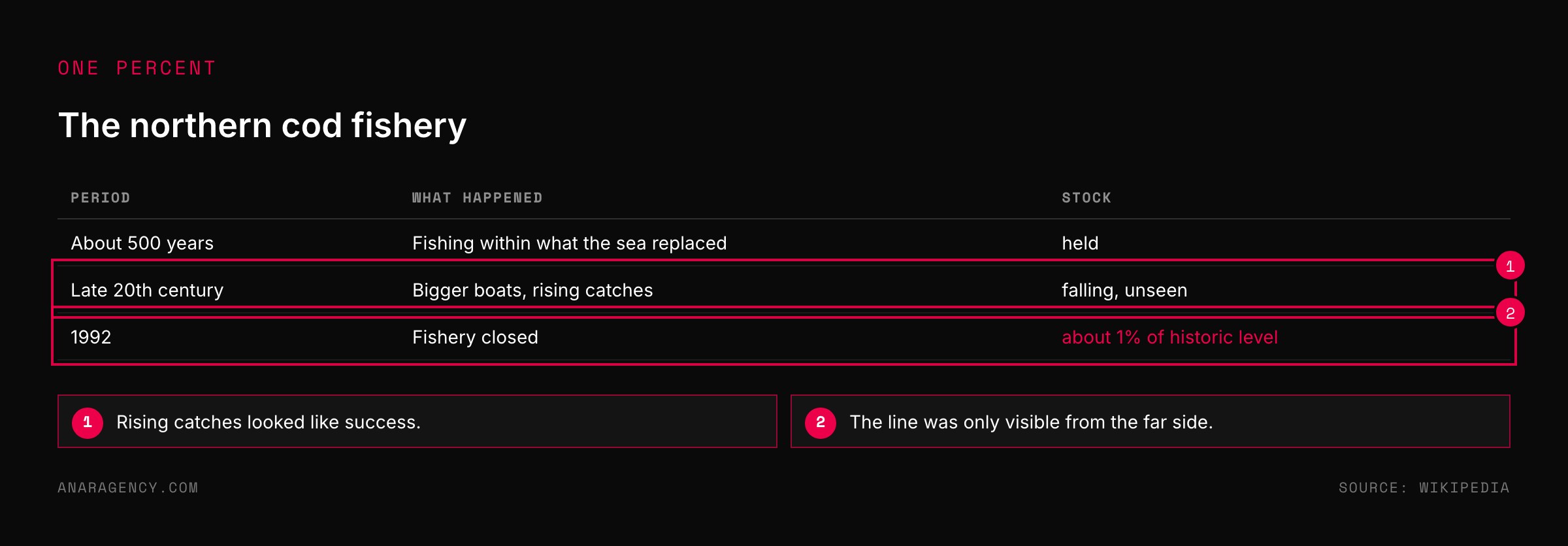Click 'Fishing within what the sea replaced'
The width and height of the screenshot is (1568, 546).
pyautogui.click(x=569, y=243)
